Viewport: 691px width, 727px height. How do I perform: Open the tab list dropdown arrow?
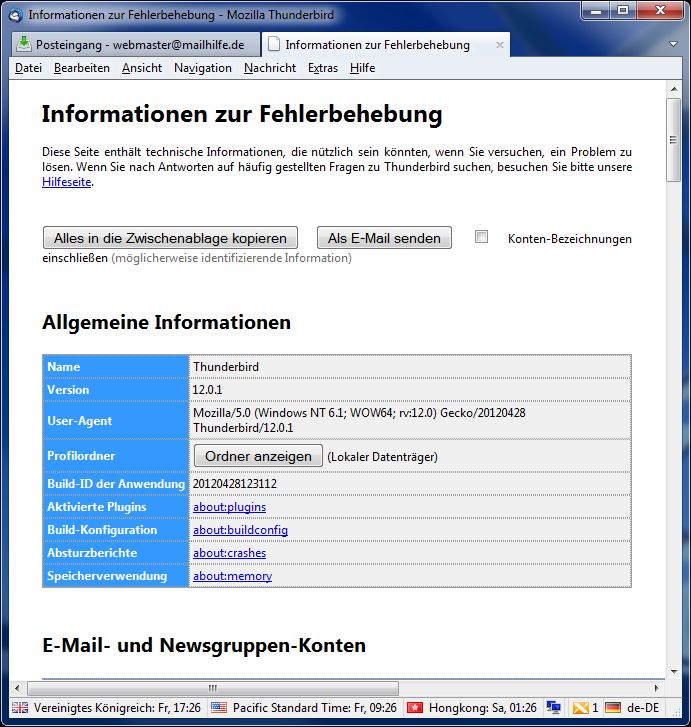pyautogui.click(x=674, y=45)
